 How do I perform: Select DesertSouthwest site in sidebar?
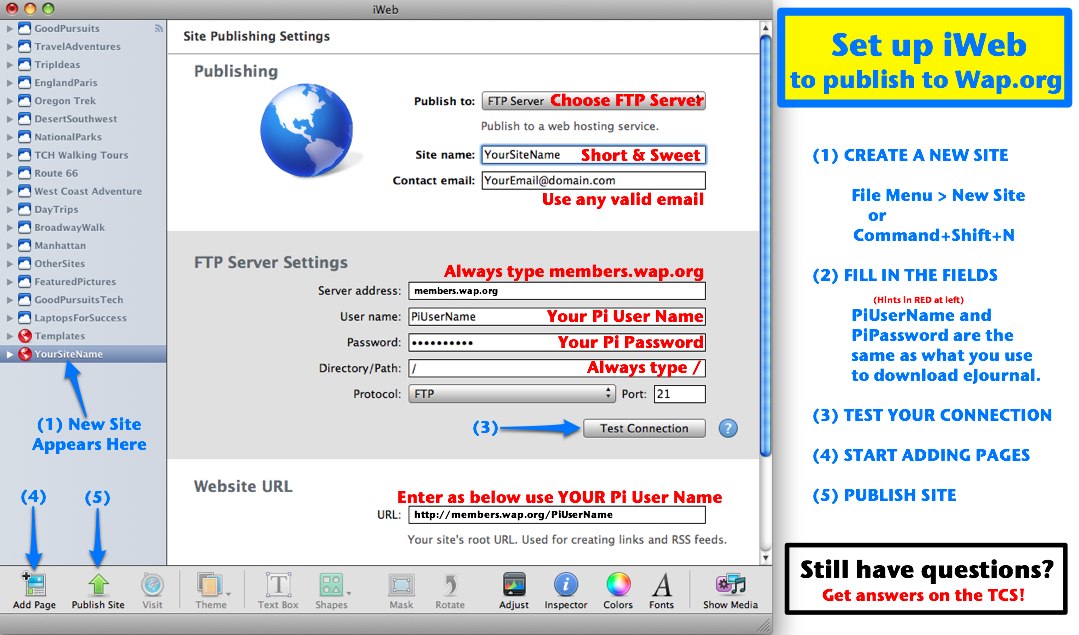point(76,119)
